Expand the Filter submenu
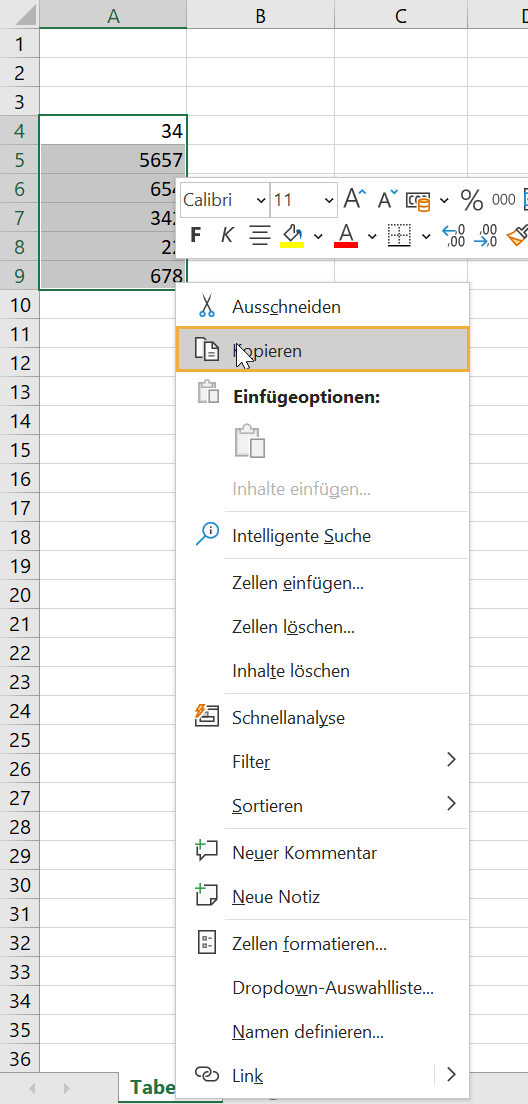 [451, 759]
